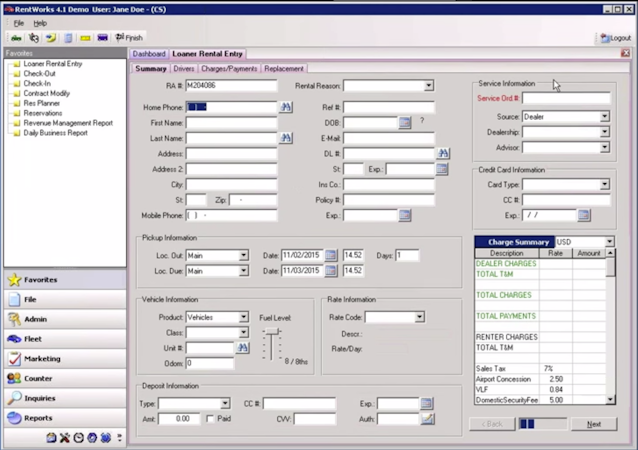Open DL expiration calendar picker
The width and height of the screenshot is (638, 450).
point(441,168)
